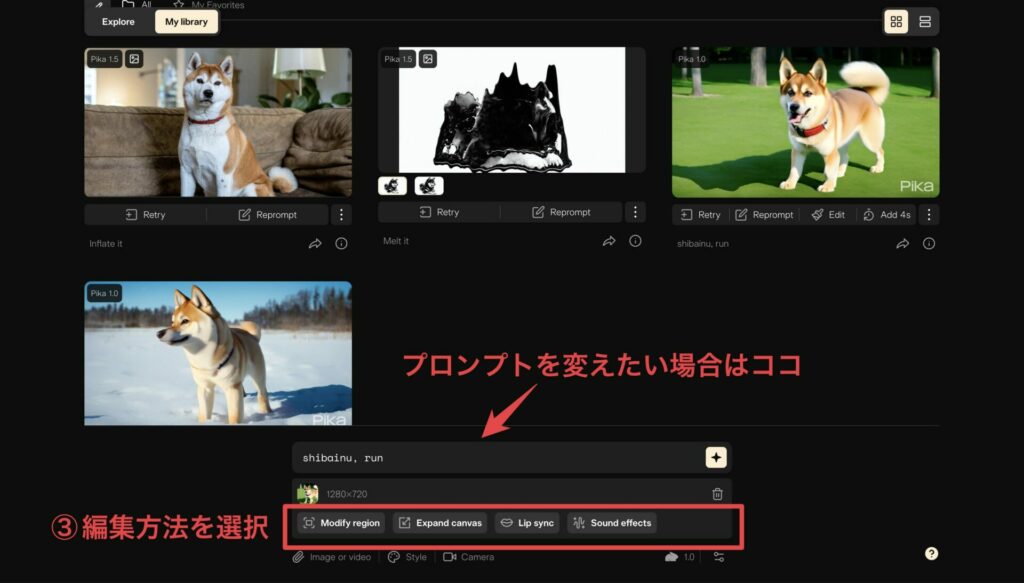Select the Modify region tool
The width and height of the screenshot is (1024, 583).
coord(339,523)
